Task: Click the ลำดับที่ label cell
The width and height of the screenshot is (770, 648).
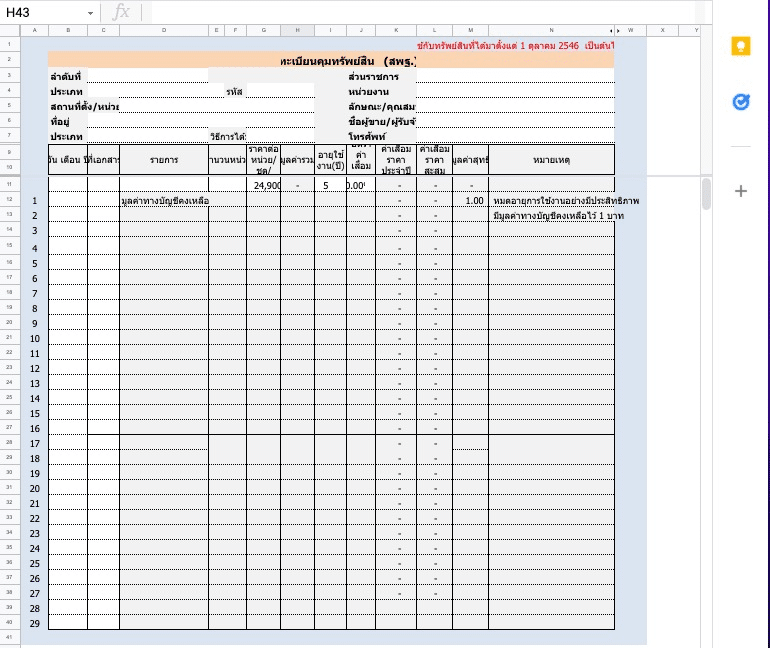Action: [x=68, y=77]
